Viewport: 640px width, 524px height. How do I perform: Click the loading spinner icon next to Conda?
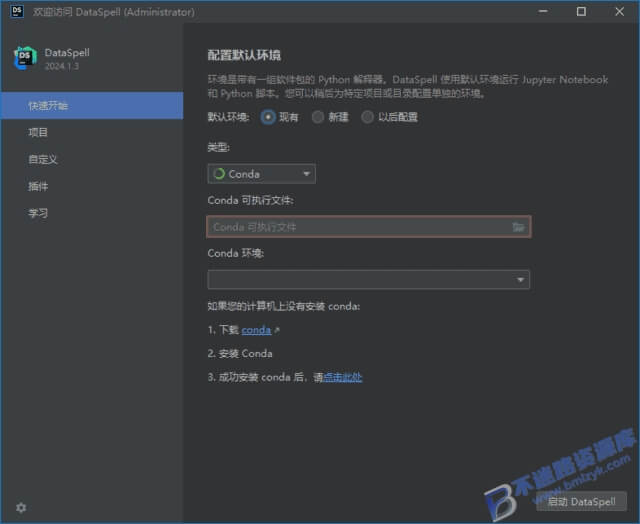pos(219,174)
